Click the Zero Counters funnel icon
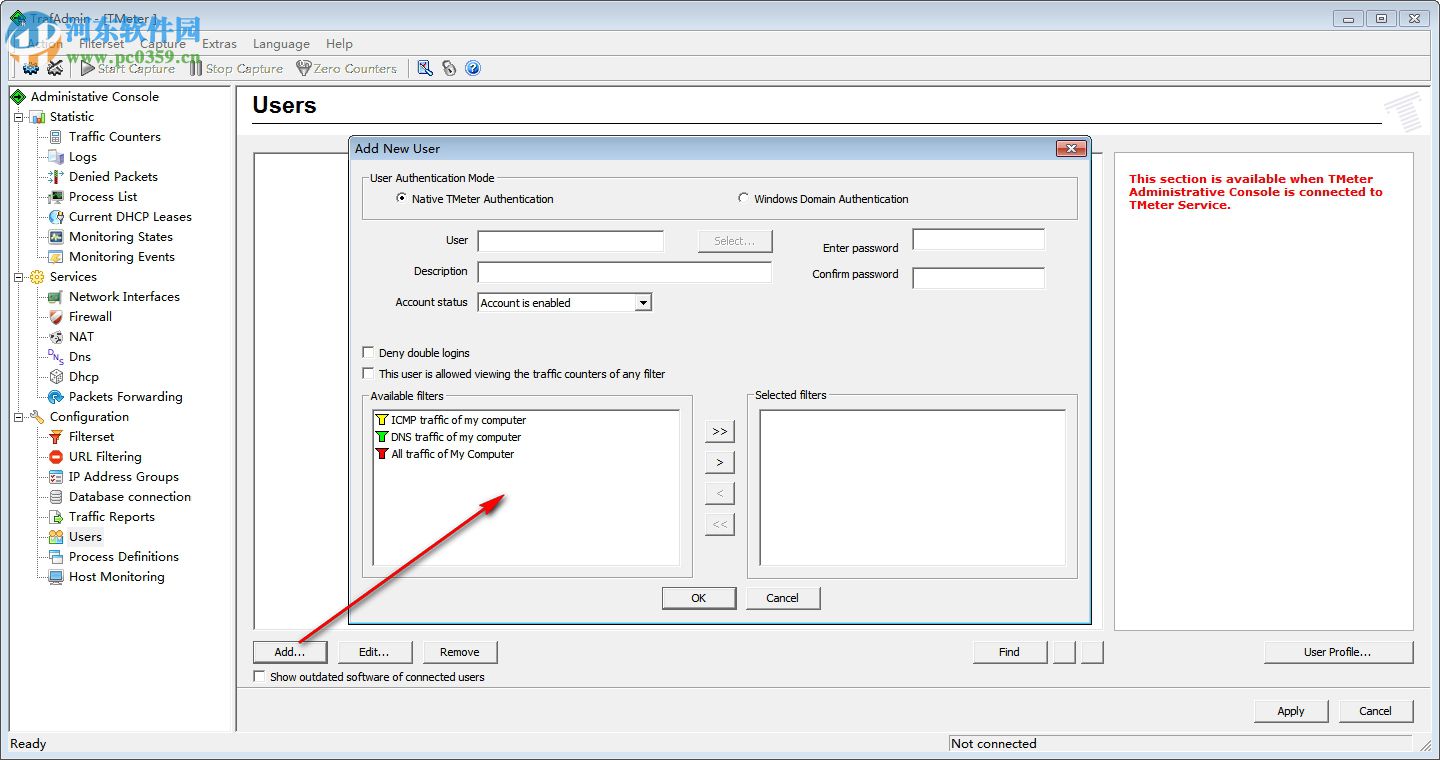The width and height of the screenshot is (1440, 760). 304,68
